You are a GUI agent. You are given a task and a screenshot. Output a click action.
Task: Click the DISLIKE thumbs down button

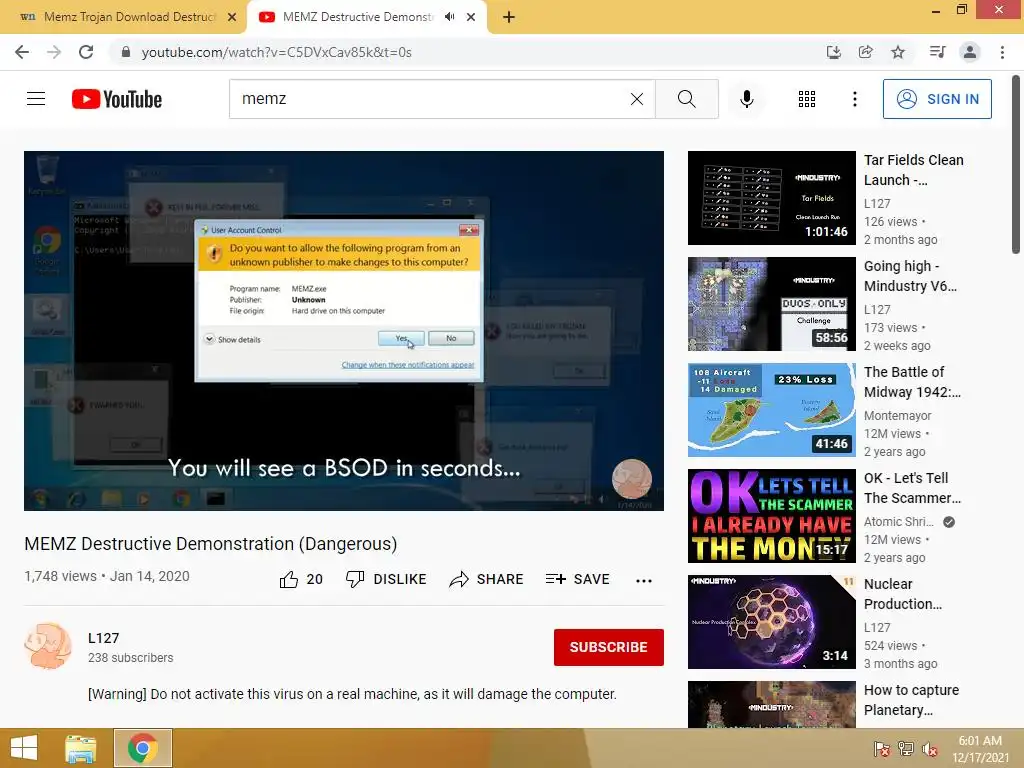(386, 579)
